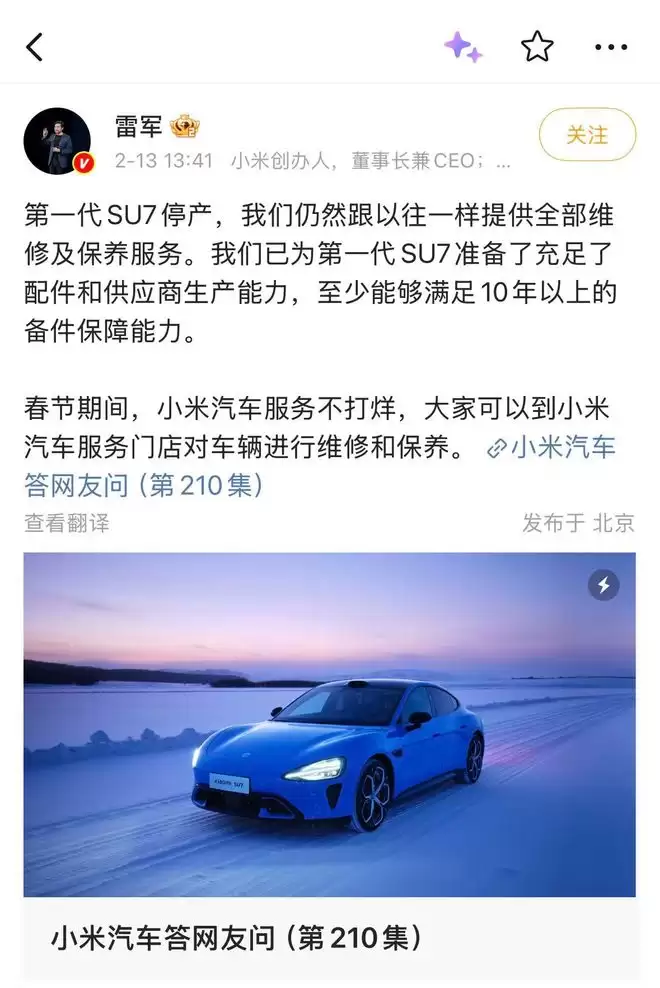The width and height of the screenshot is (660, 988).
Task: Expand the truncated bio 小米创办人，董事长兼CEO
Action: coord(371,161)
